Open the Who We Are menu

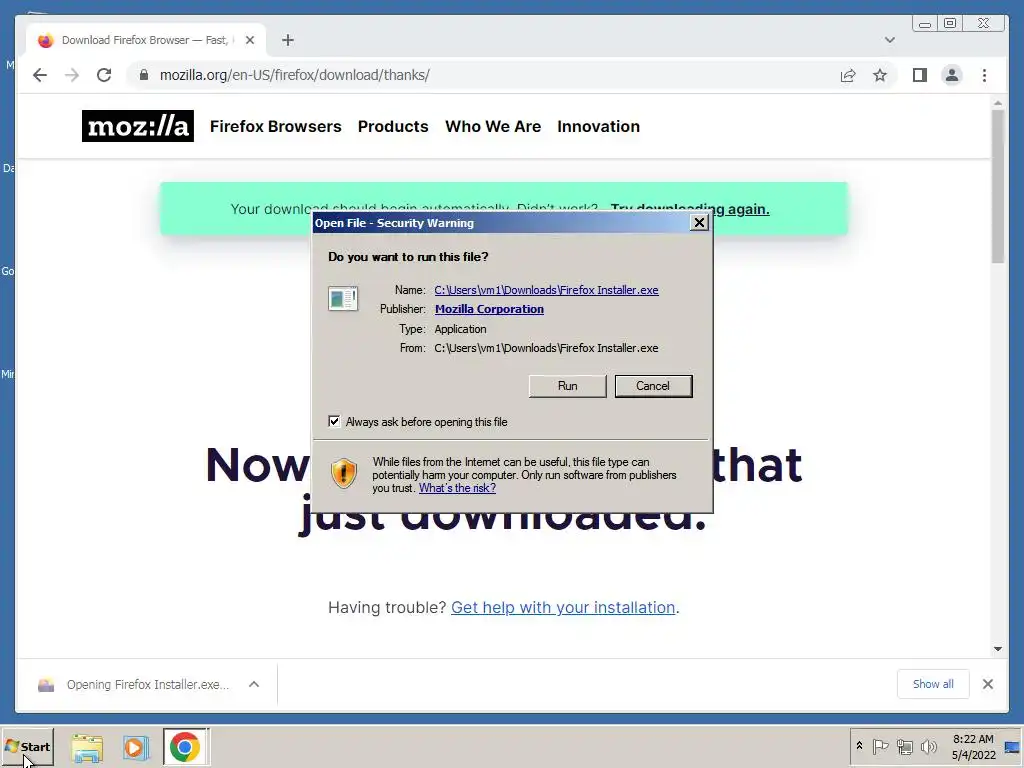tap(493, 126)
